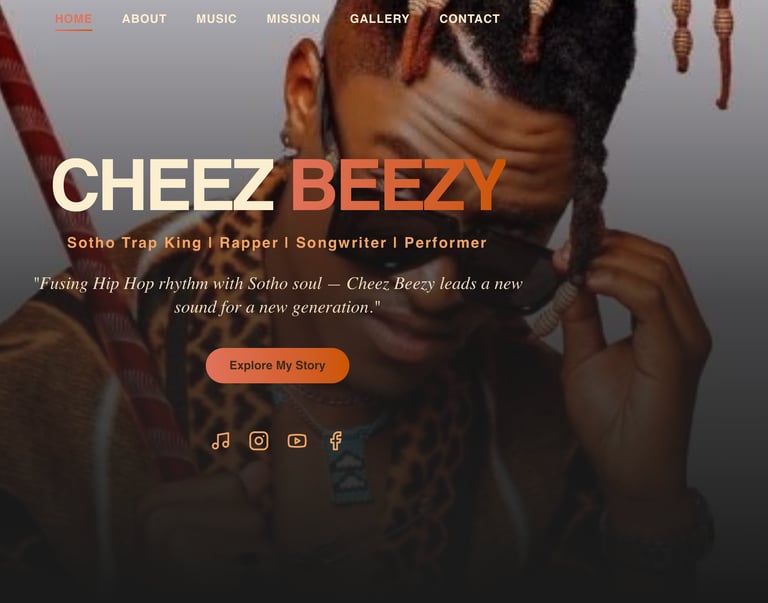Open the music note streaming icon
768x603 pixels.
tap(220, 441)
